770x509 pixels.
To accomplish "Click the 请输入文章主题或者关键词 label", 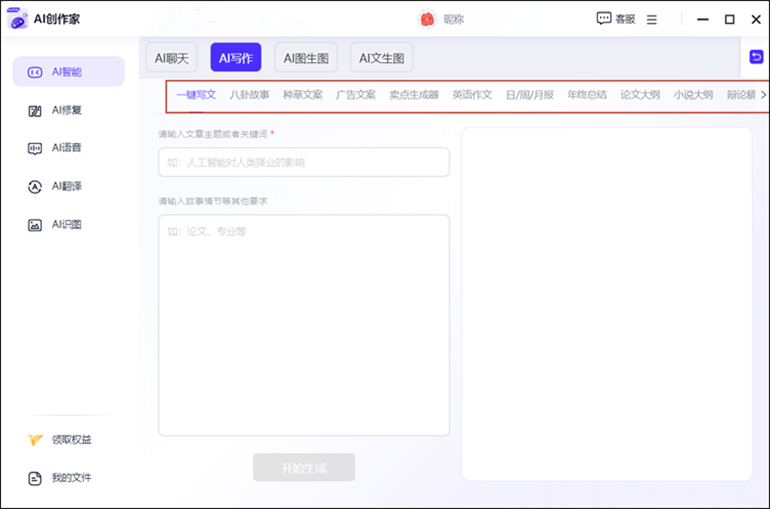I will (x=213, y=134).
